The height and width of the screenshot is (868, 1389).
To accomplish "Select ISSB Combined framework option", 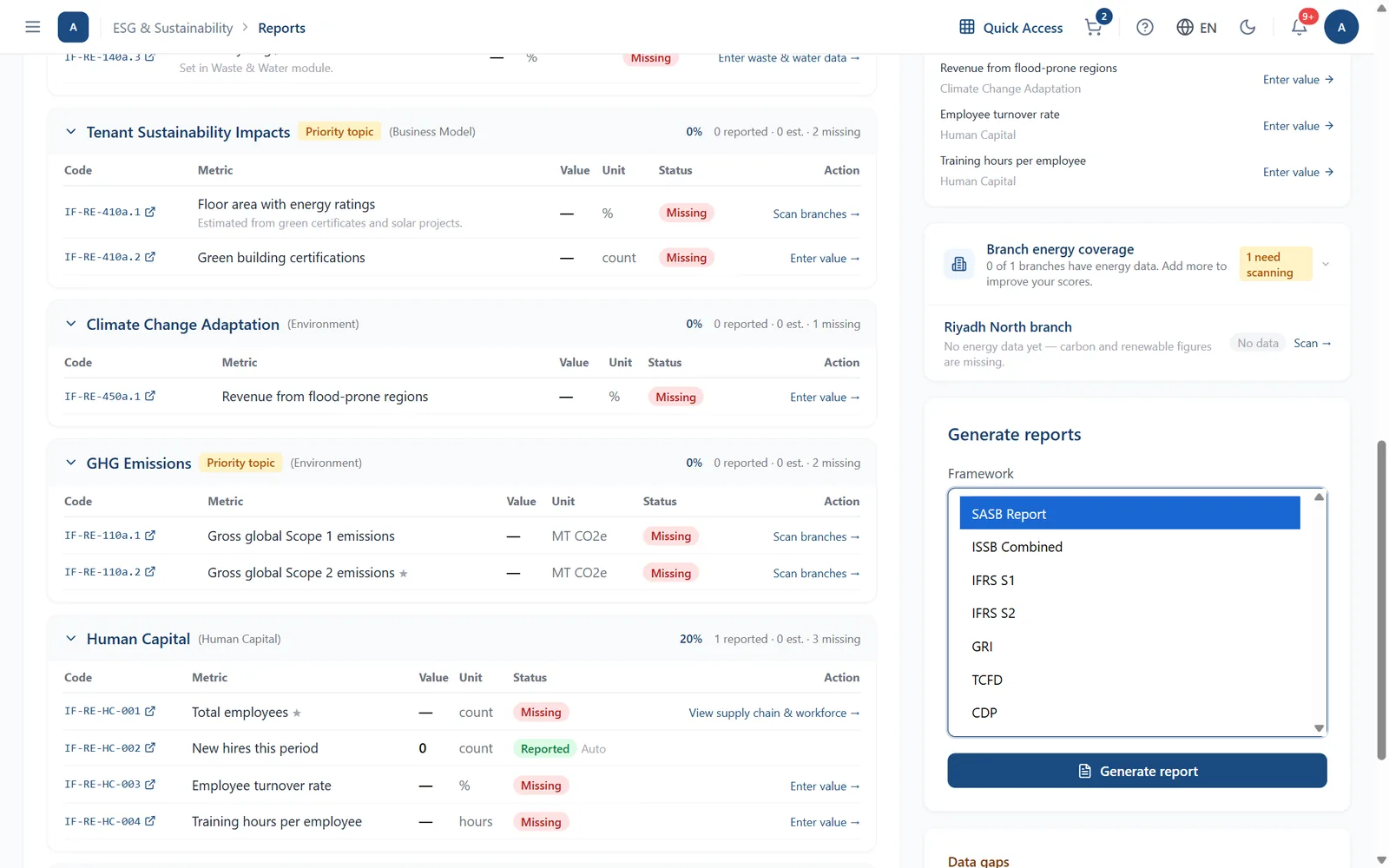I will coord(1129,547).
